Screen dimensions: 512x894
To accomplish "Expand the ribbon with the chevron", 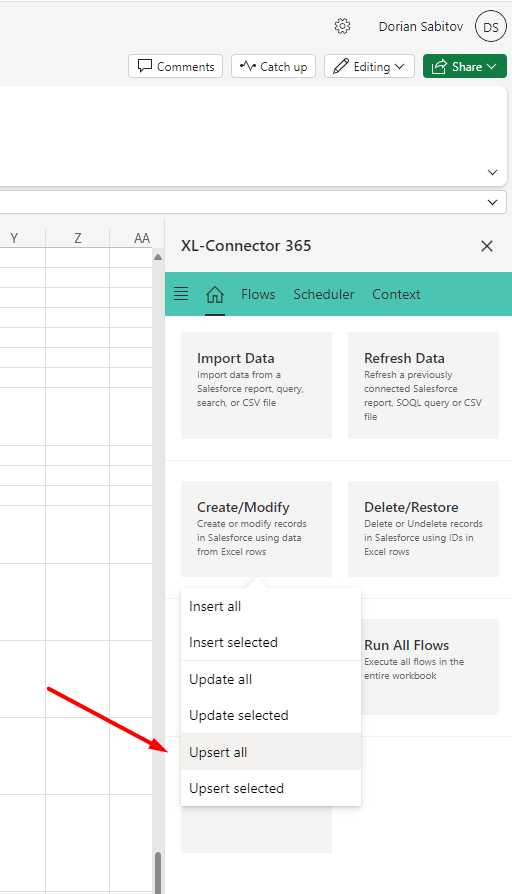I will click(x=493, y=172).
